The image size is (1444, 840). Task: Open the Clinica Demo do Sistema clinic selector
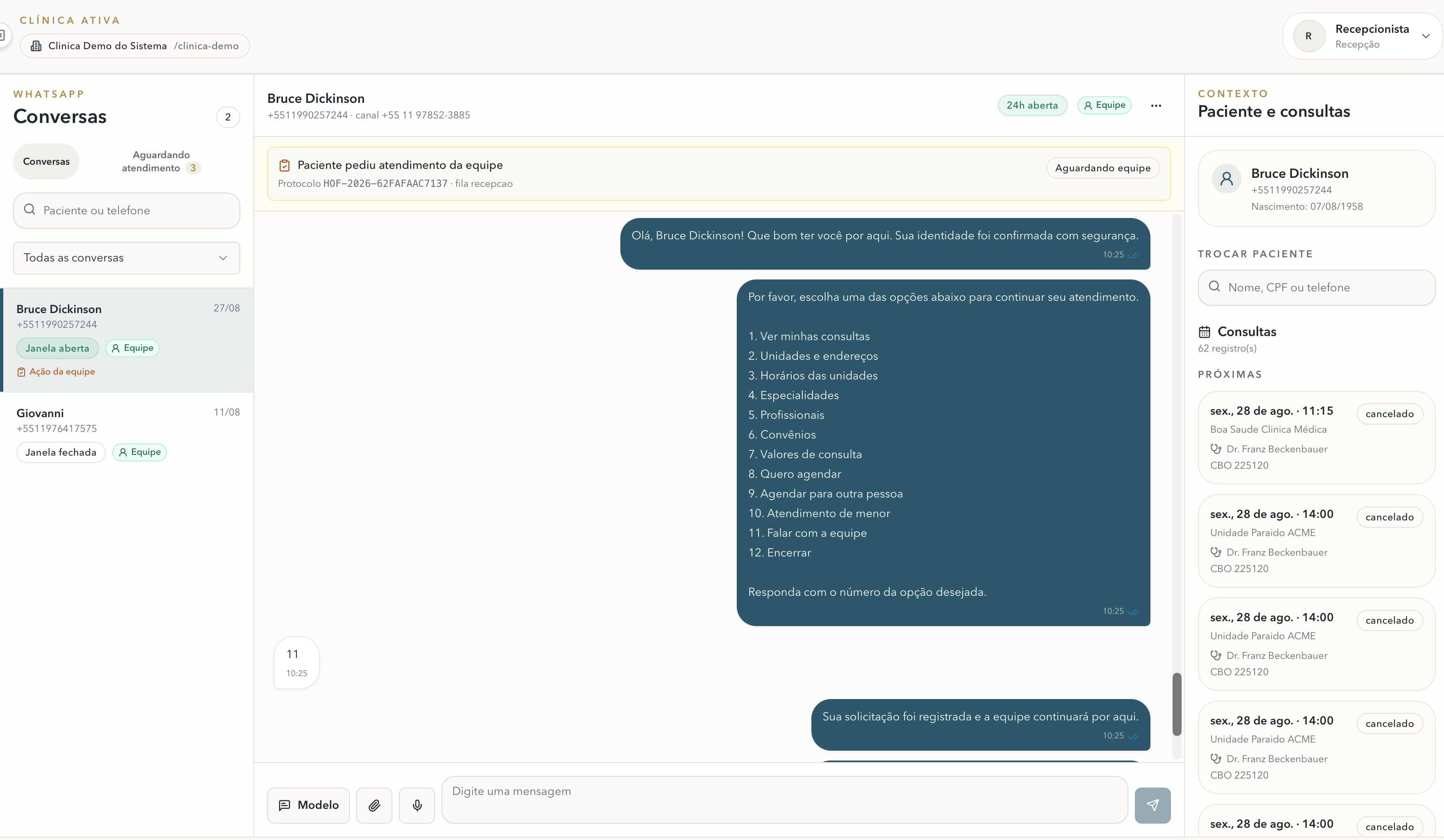point(134,46)
